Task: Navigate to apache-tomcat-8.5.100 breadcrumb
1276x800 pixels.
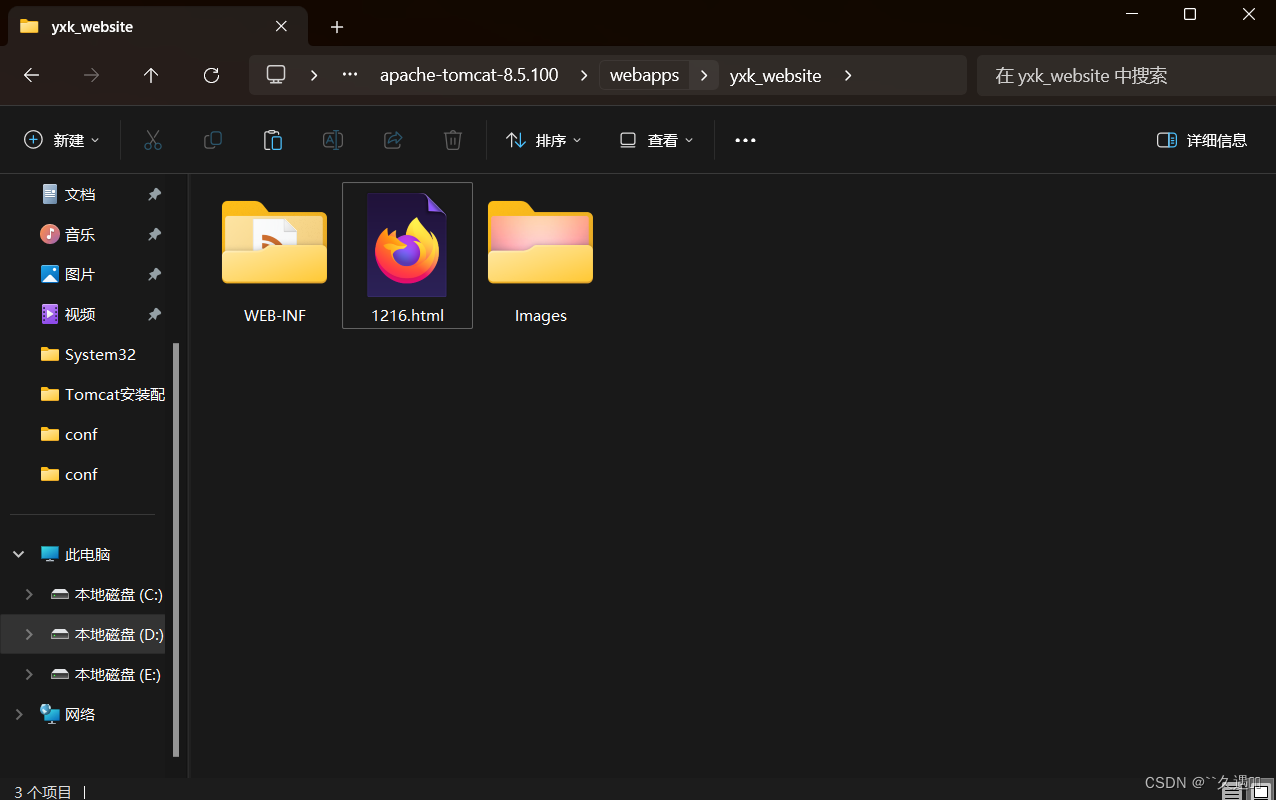Action: tap(469, 75)
